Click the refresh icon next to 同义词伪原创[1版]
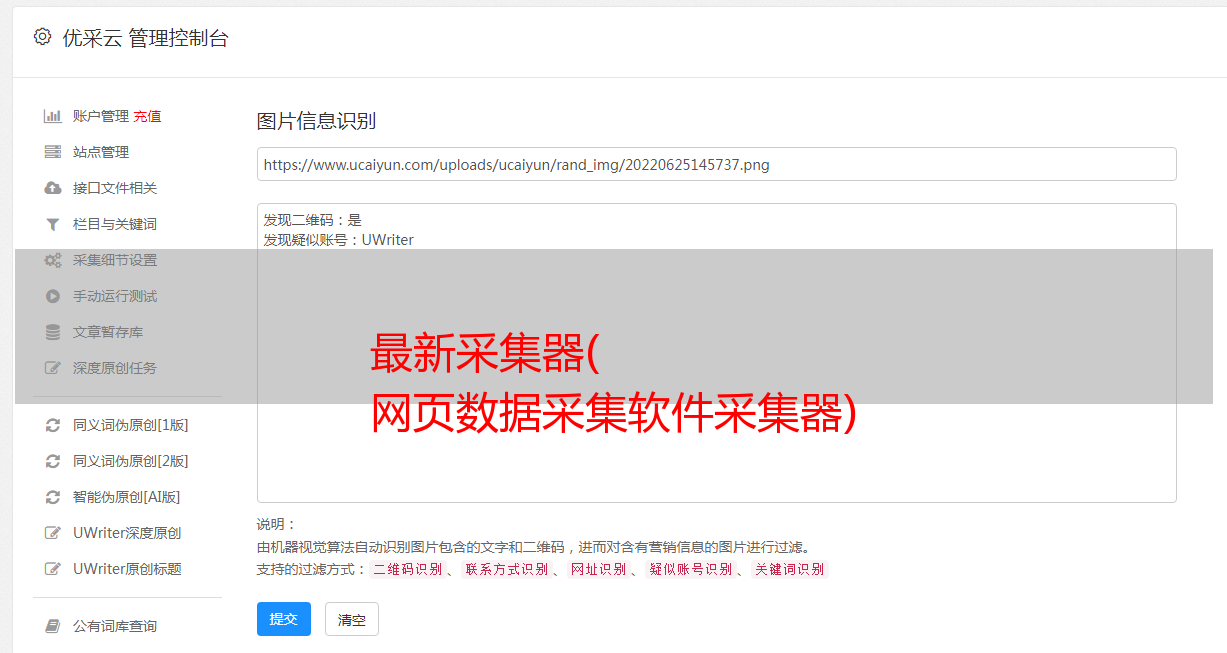The image size is (1227, 653). 53,425
